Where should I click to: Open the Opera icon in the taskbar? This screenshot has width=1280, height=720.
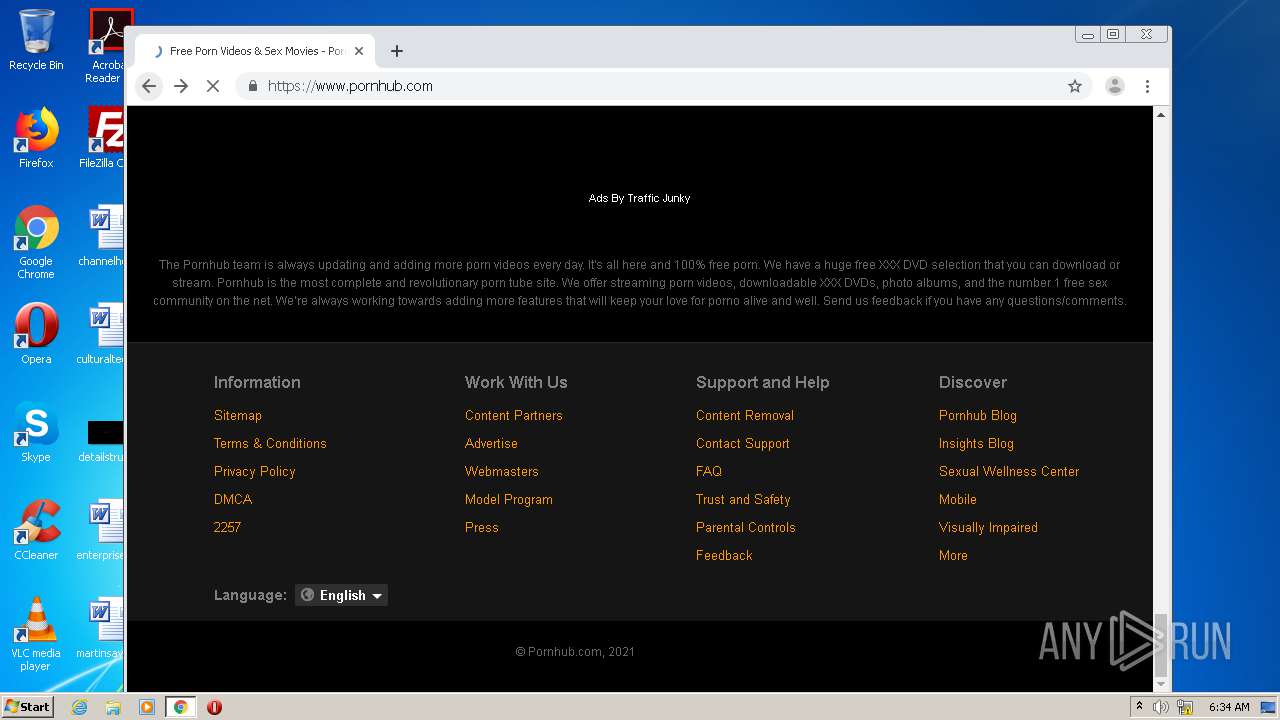214,707
